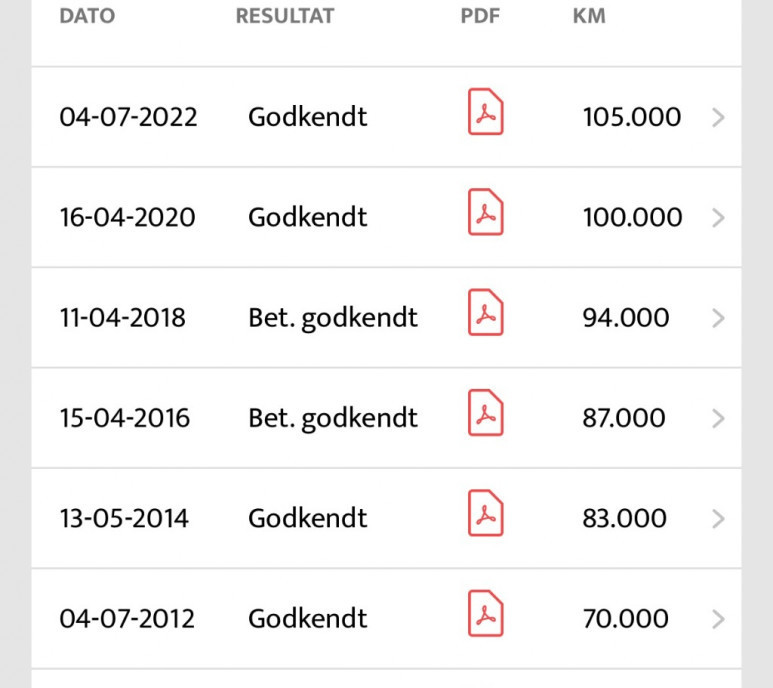
Task: Open the PDF report for 16-04-2020 inspection
Action: pyautogui.click(x=486, y=212)
